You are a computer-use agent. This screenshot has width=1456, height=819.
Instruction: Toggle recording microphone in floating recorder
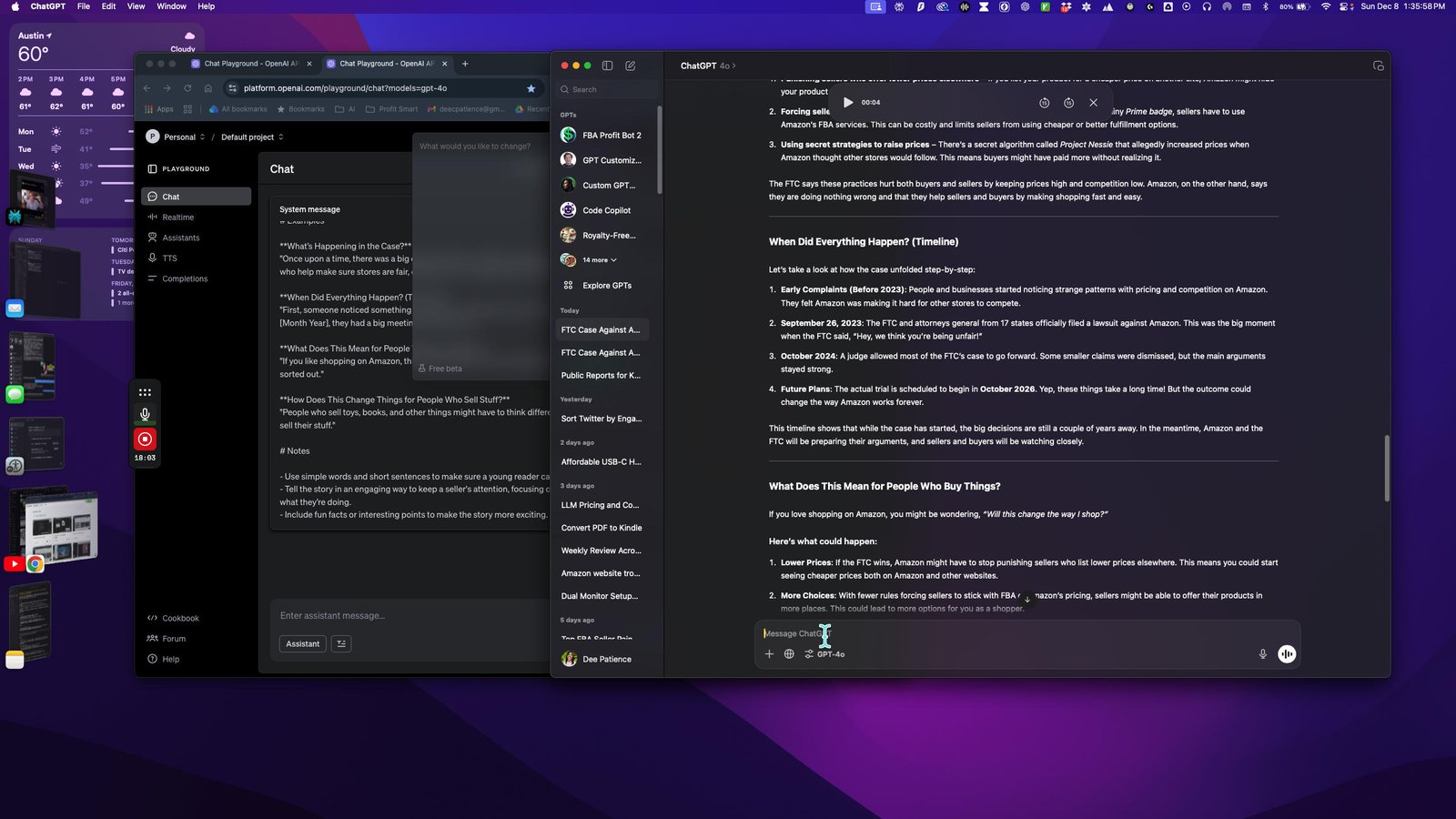tap(145, 414)
